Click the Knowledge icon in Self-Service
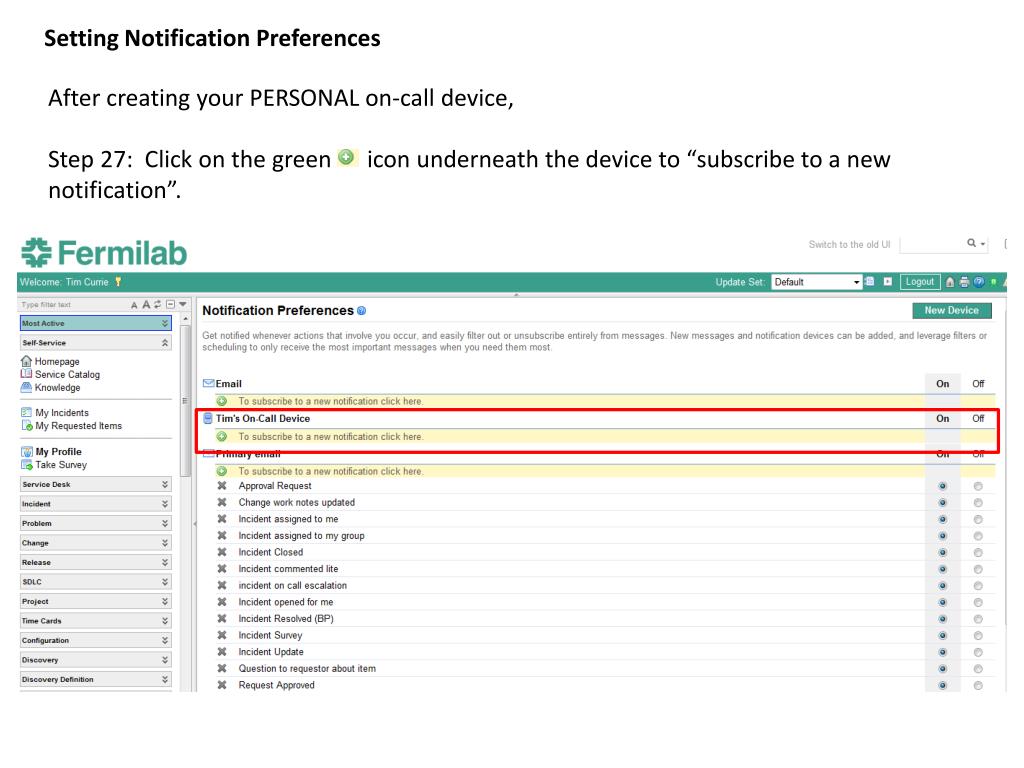 tap(26, 387)
